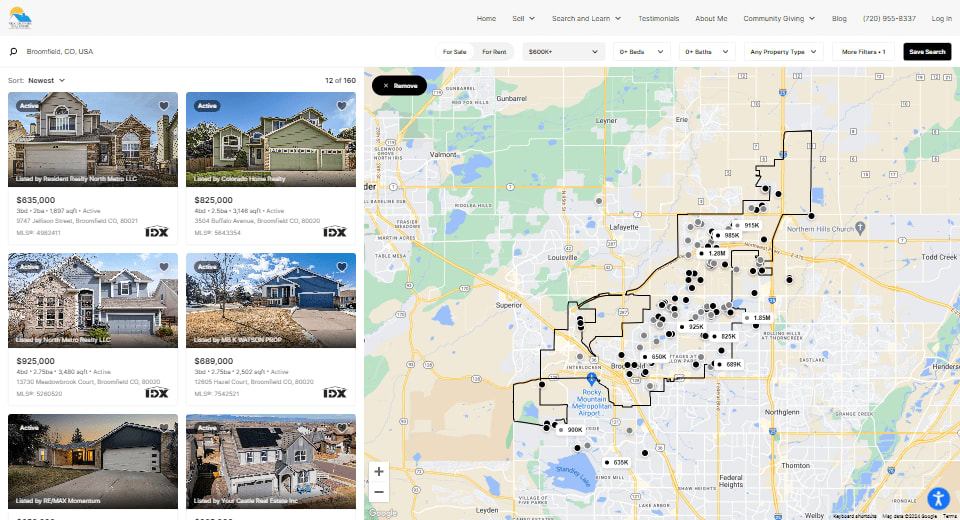Select the 915K map price marker

point(748,225)
